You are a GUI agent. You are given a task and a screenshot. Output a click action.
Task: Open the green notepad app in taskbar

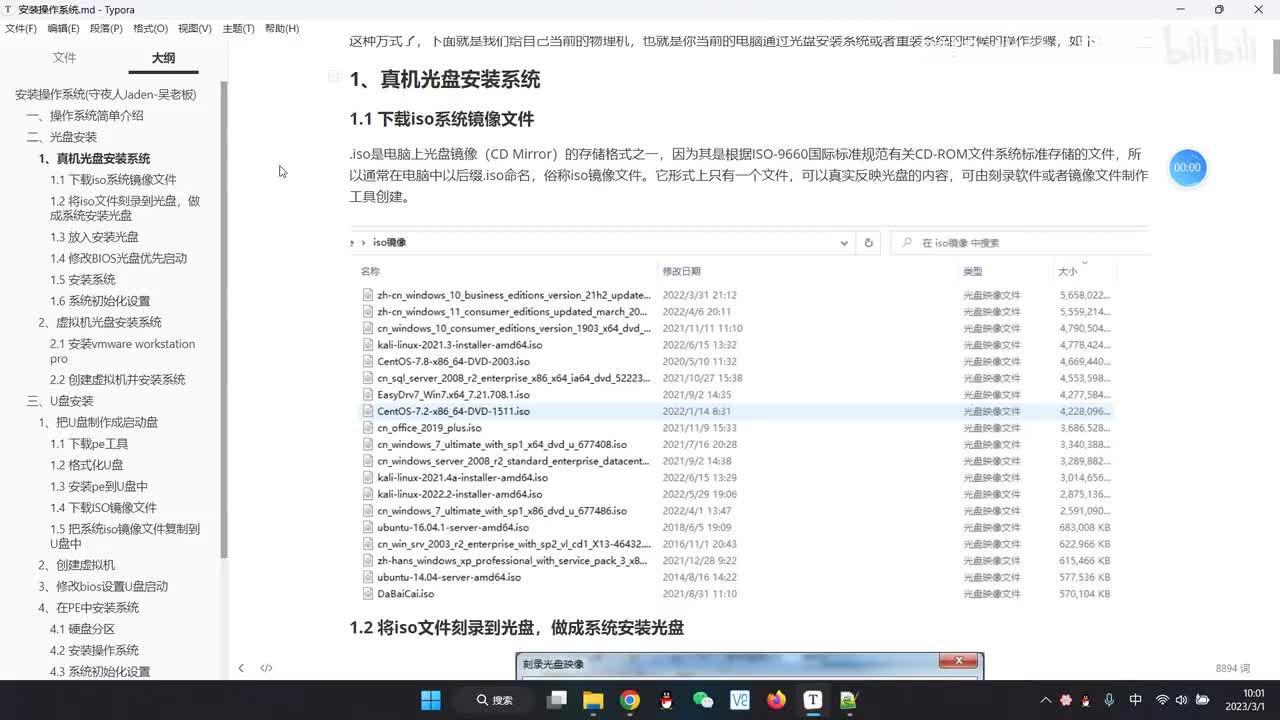(x=849, y=700)
